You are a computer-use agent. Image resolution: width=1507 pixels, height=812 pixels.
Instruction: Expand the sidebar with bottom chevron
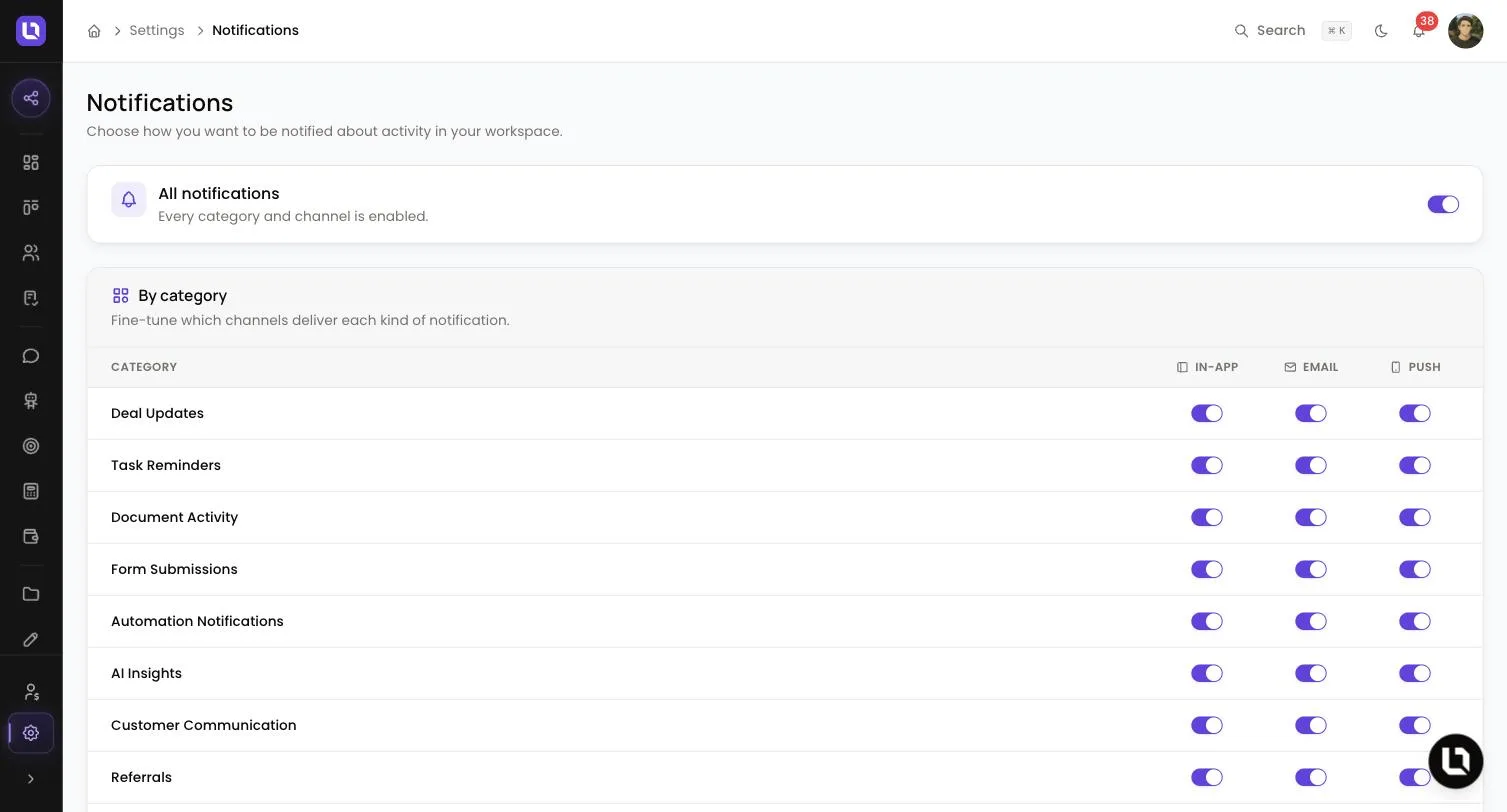31,779
